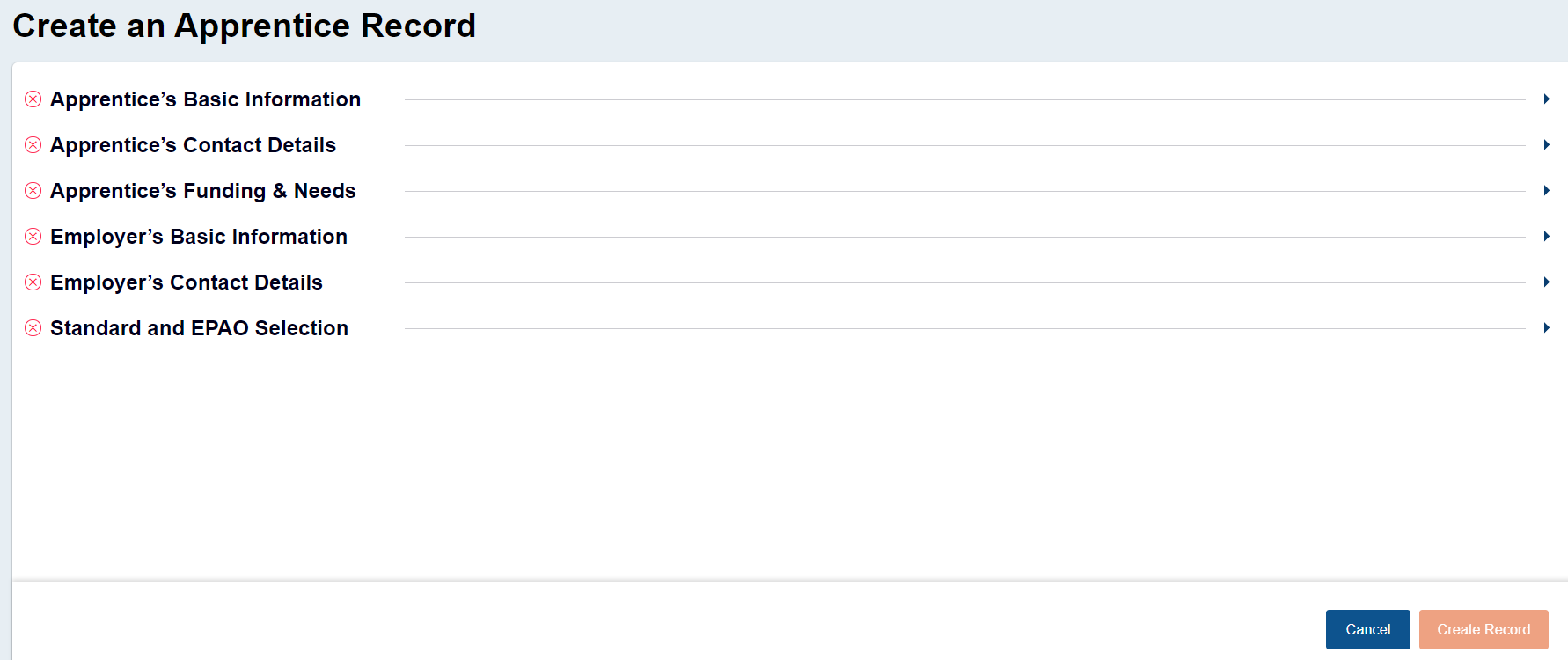Click the red X status icon beside Apprentice's Basic Information
This screenshot has width=1568, height=660.
33,99
